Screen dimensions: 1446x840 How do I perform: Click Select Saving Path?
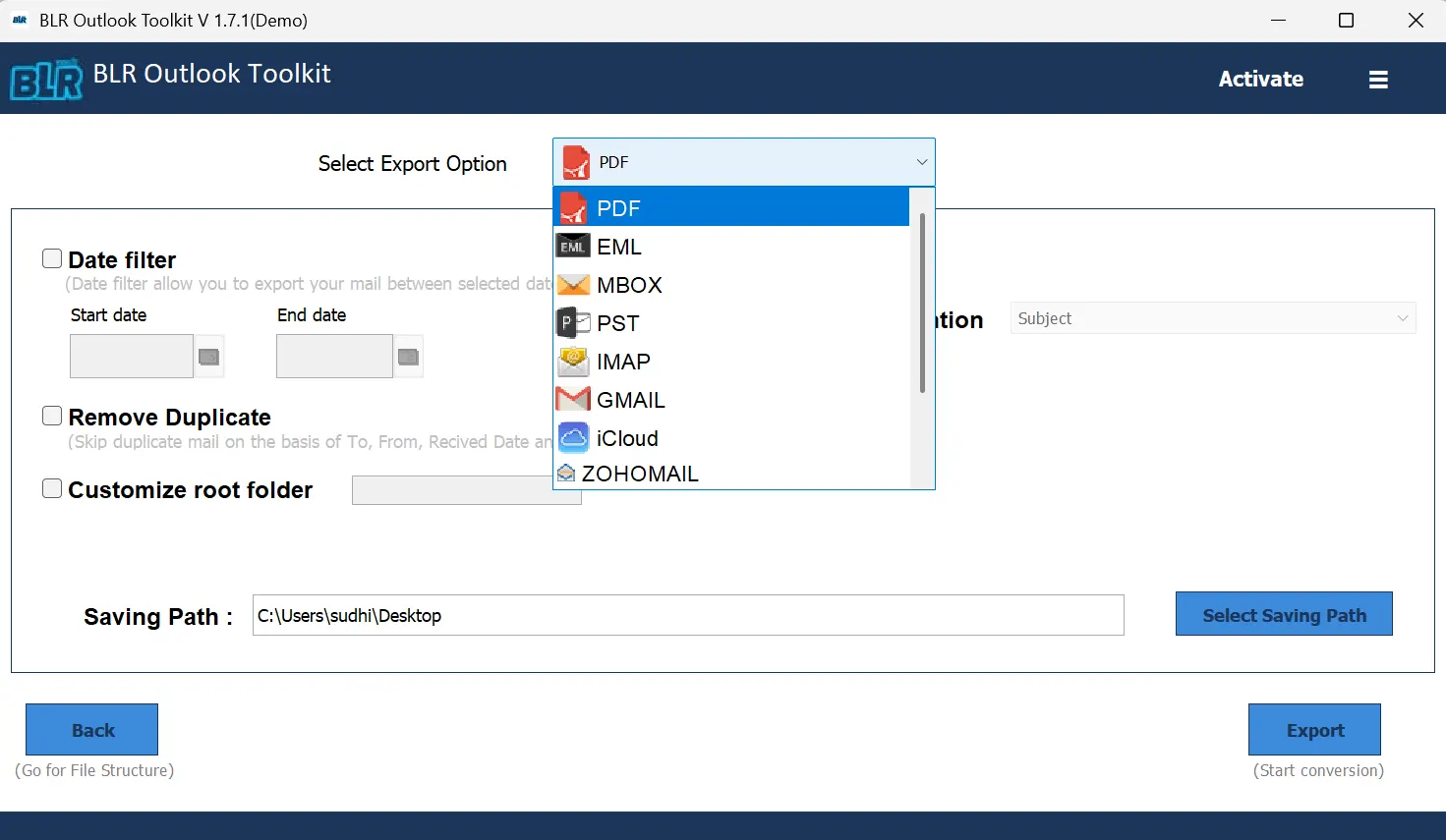coord(1284,614)
